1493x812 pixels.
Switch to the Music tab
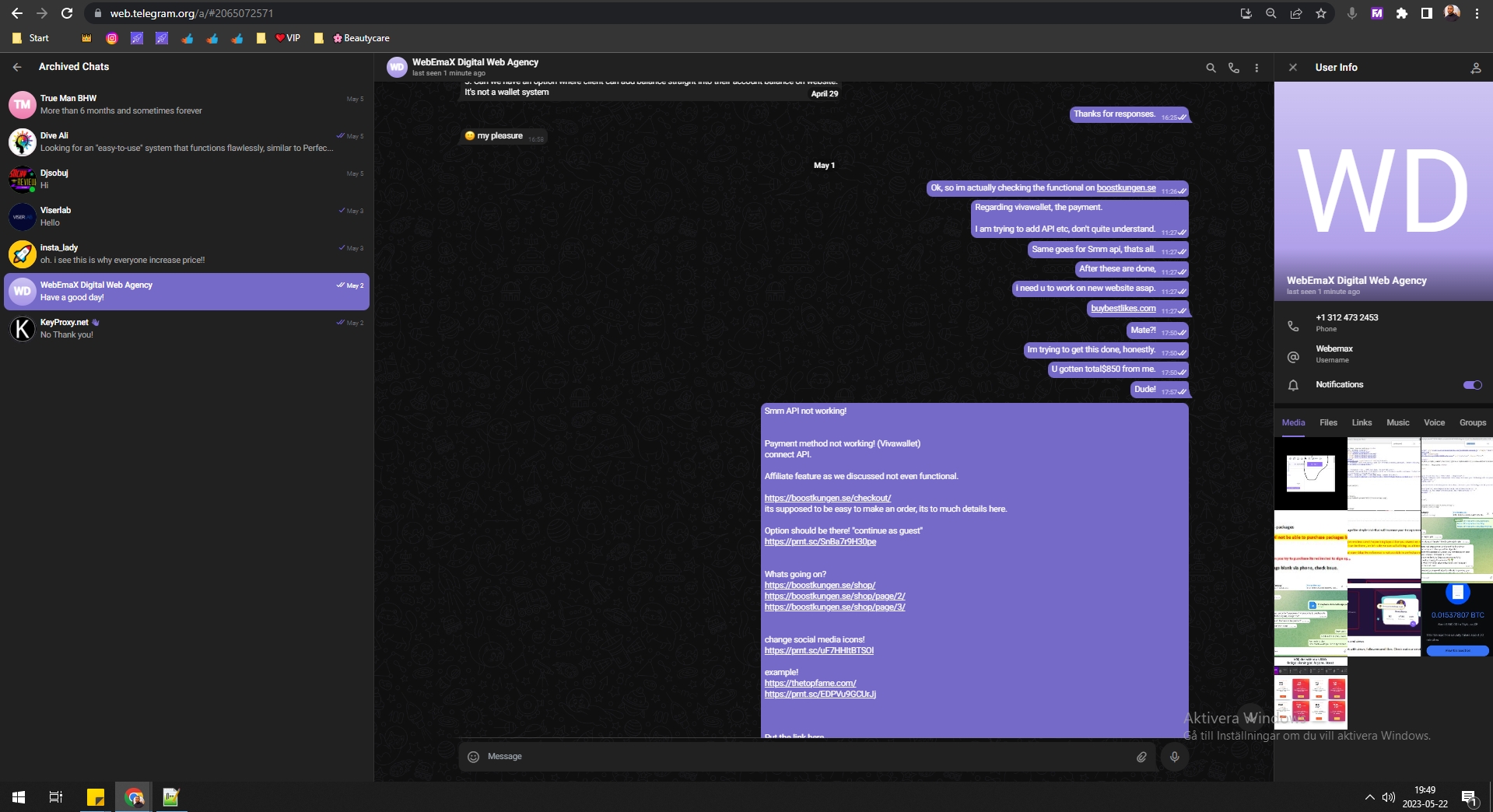tap(1397, 422)
